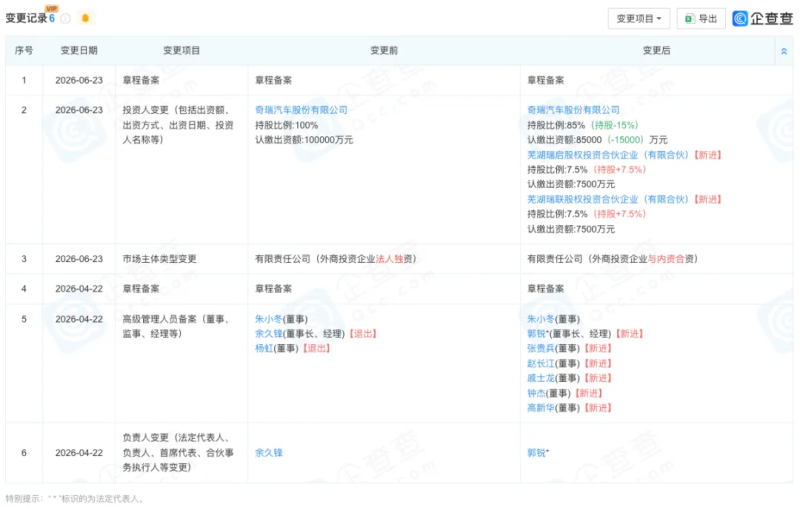Screen dimensions: 800x507
Task: Click the 变更前 column header
Action: coord(384,50)
